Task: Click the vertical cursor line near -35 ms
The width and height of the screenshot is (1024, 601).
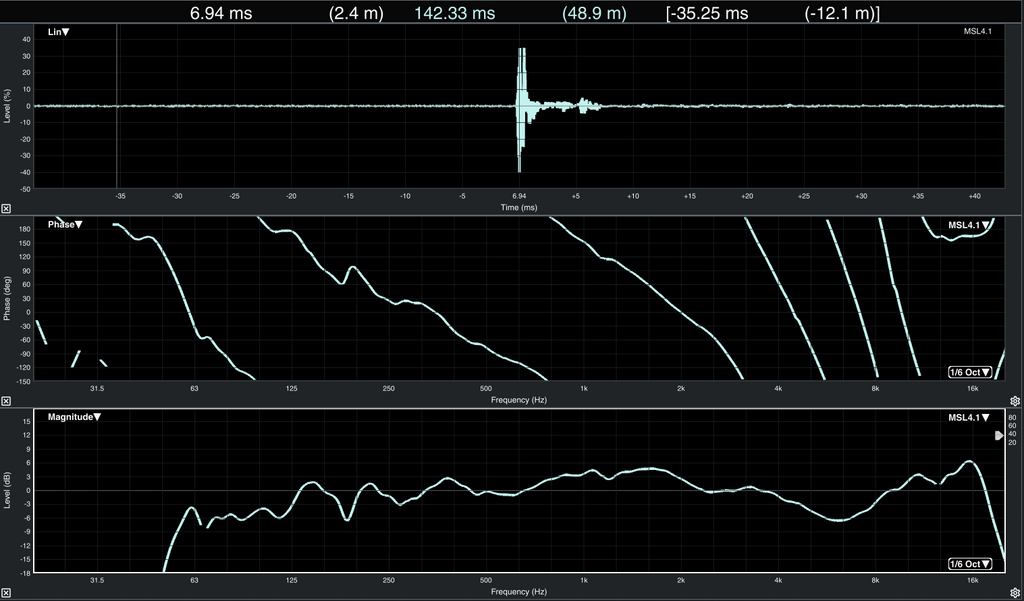Action: pos(117,106)
